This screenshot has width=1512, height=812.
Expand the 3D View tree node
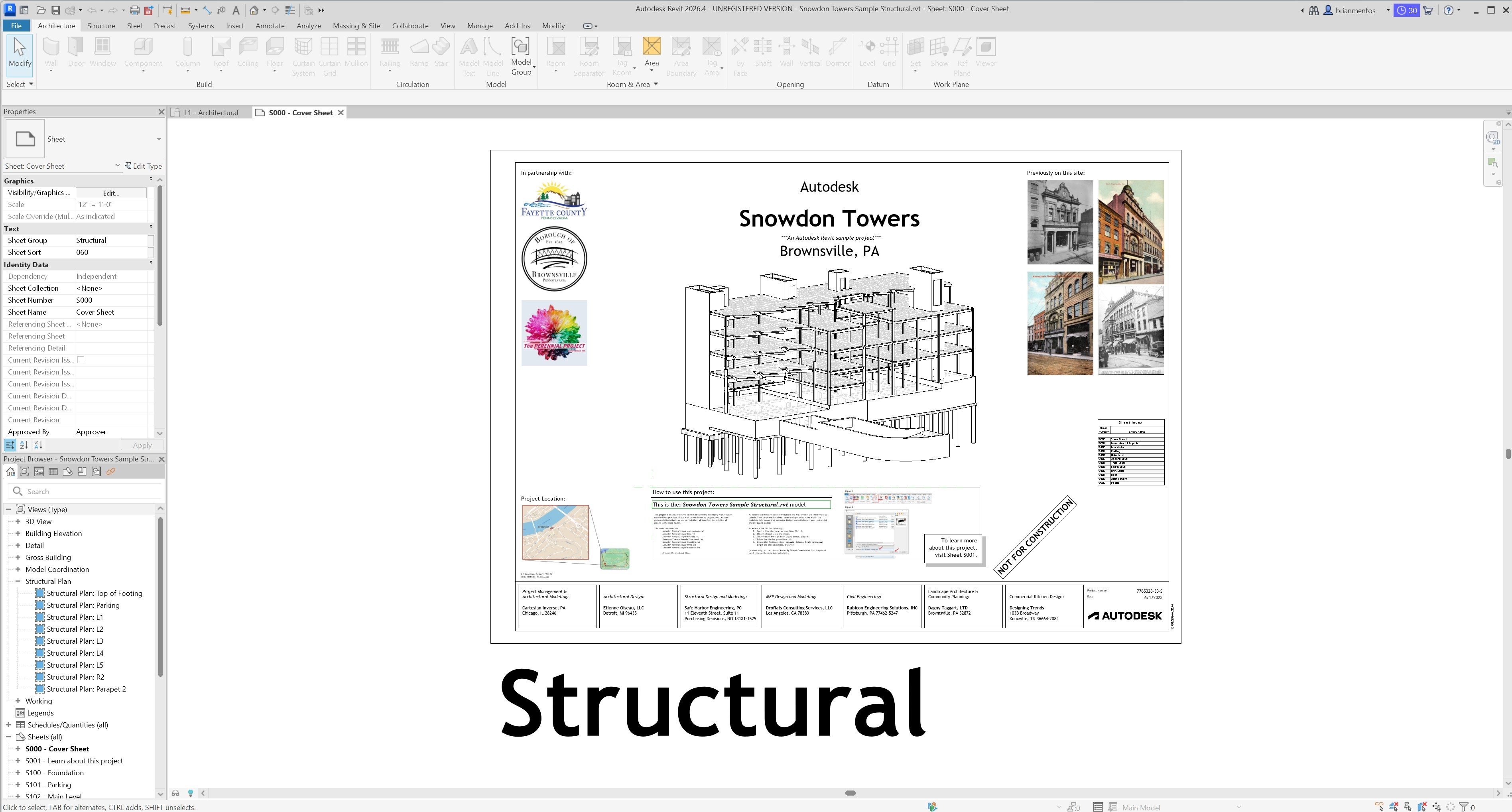18,521
